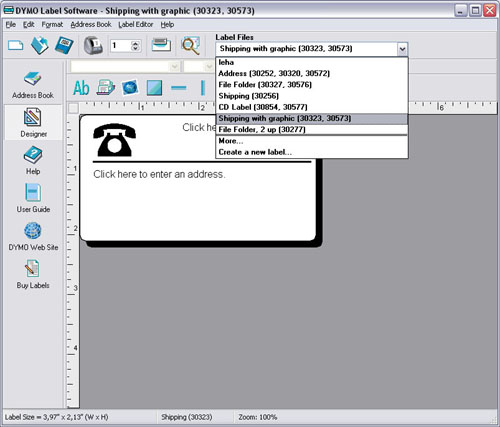
Task: Maximize the DYMO Label Software window
Action: pyautogui.click(x=475, y=11)
